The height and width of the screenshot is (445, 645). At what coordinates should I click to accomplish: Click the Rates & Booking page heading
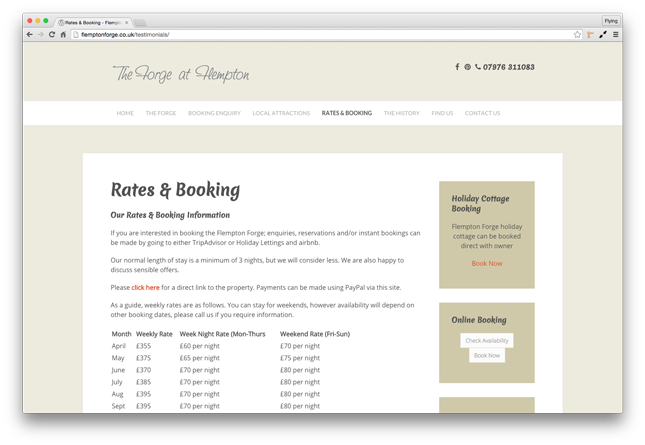[175, 190]
